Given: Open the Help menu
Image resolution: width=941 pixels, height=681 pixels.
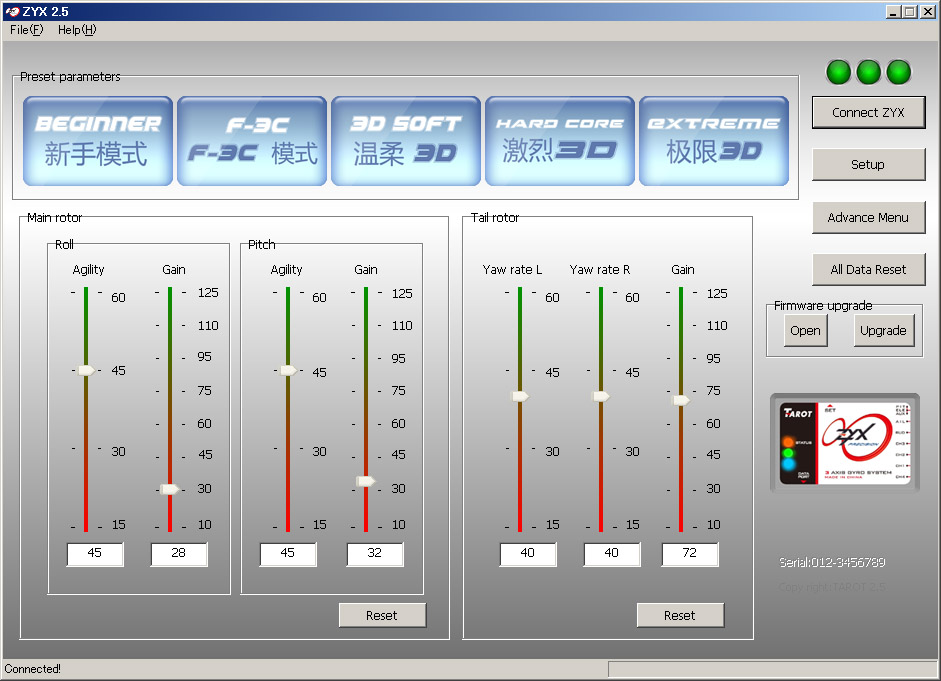Looking at the screenshot, I should 77,30.
